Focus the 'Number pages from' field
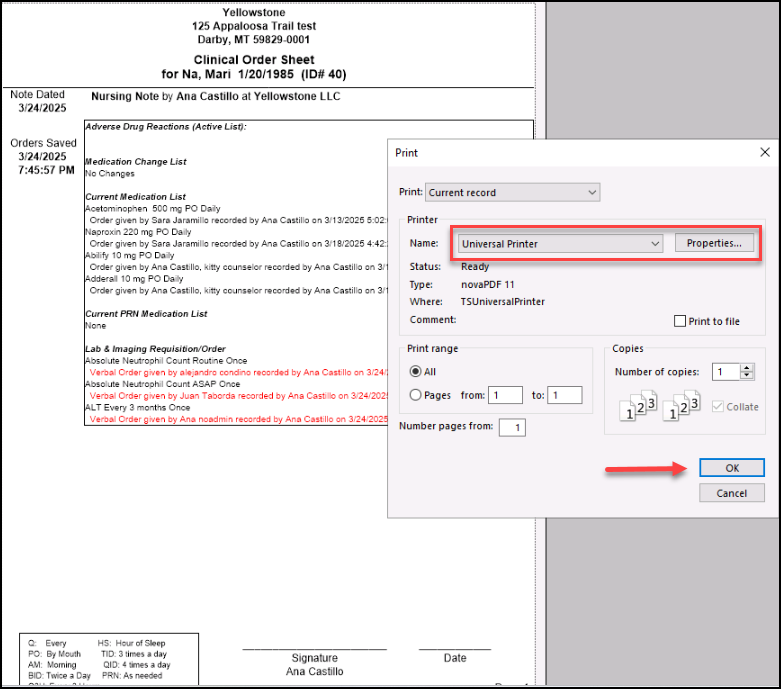Viewport: 781px width, 689px height. pyautogui.click(x=512, y=427)
